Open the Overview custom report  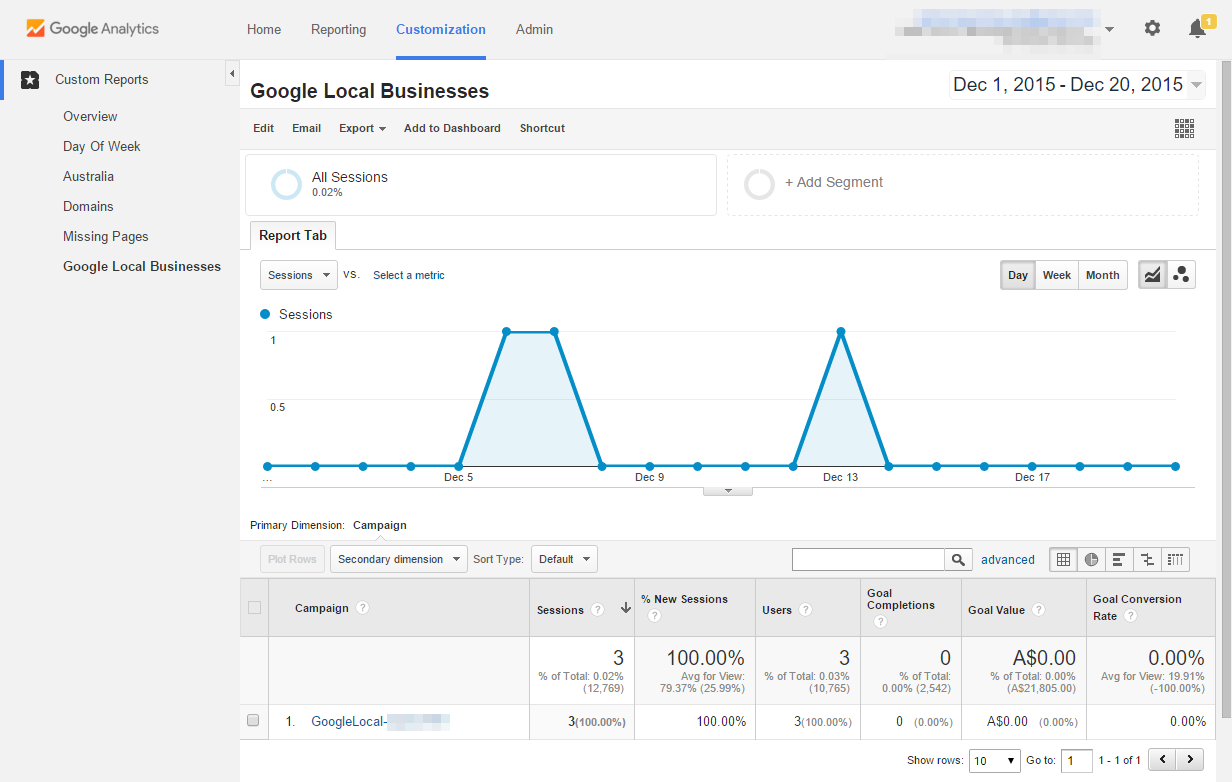coord(90,116)
